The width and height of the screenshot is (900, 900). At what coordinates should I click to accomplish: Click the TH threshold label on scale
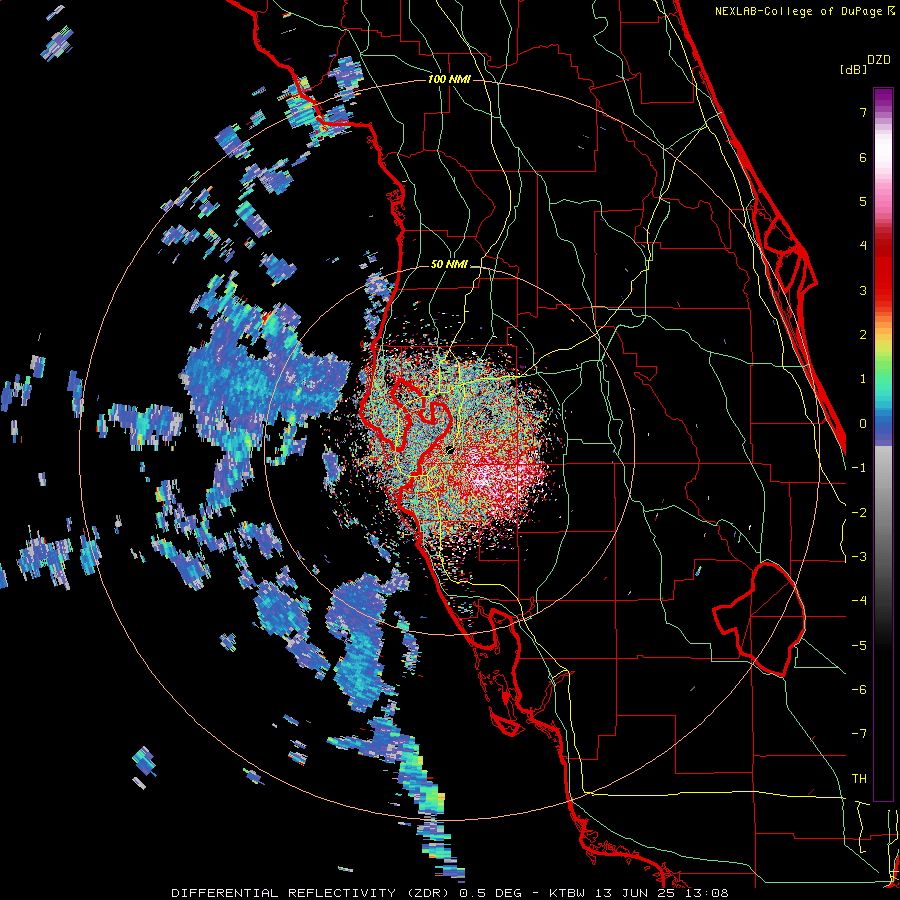pos(859,779)
